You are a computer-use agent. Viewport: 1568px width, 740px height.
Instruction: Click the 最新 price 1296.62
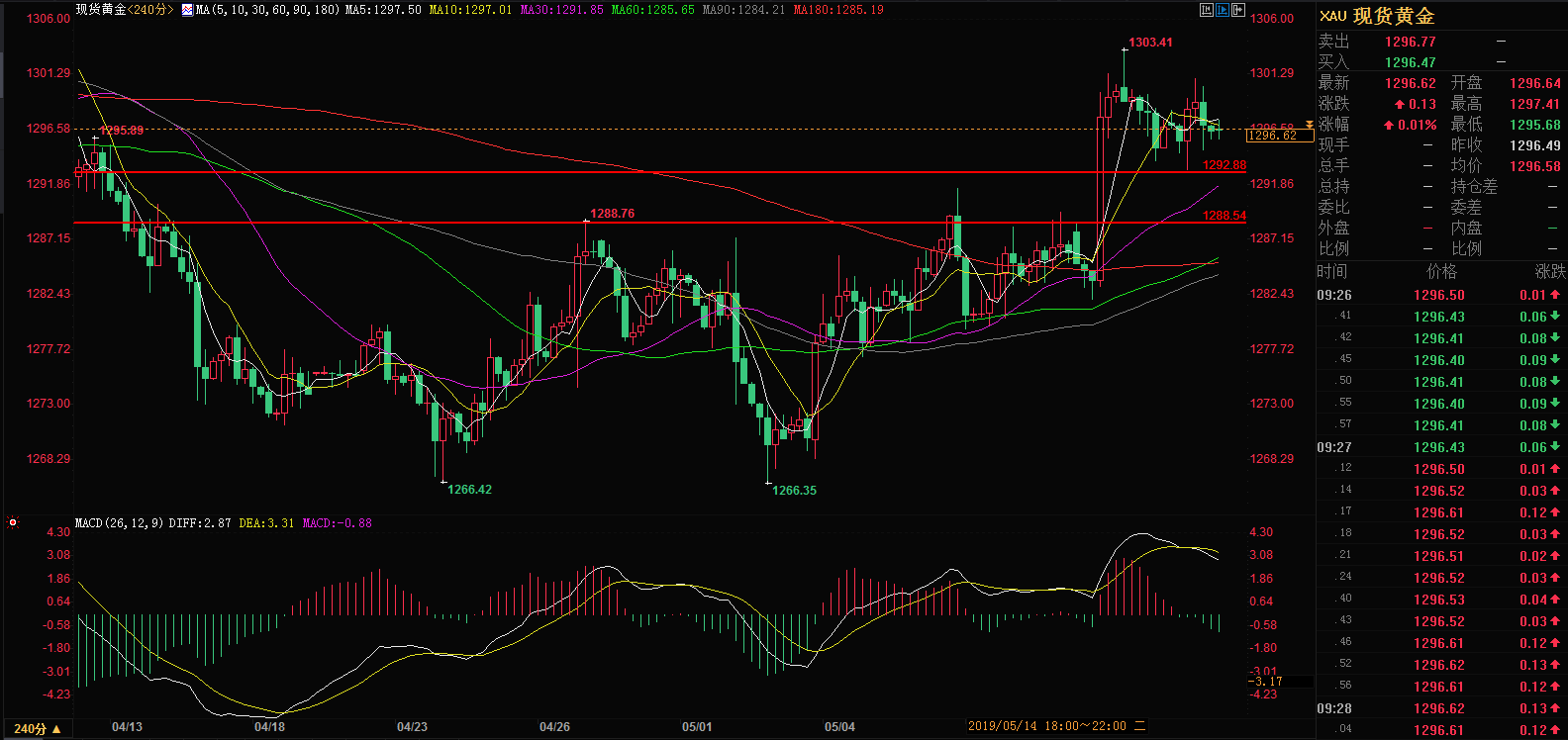[x=1410, y=83]
